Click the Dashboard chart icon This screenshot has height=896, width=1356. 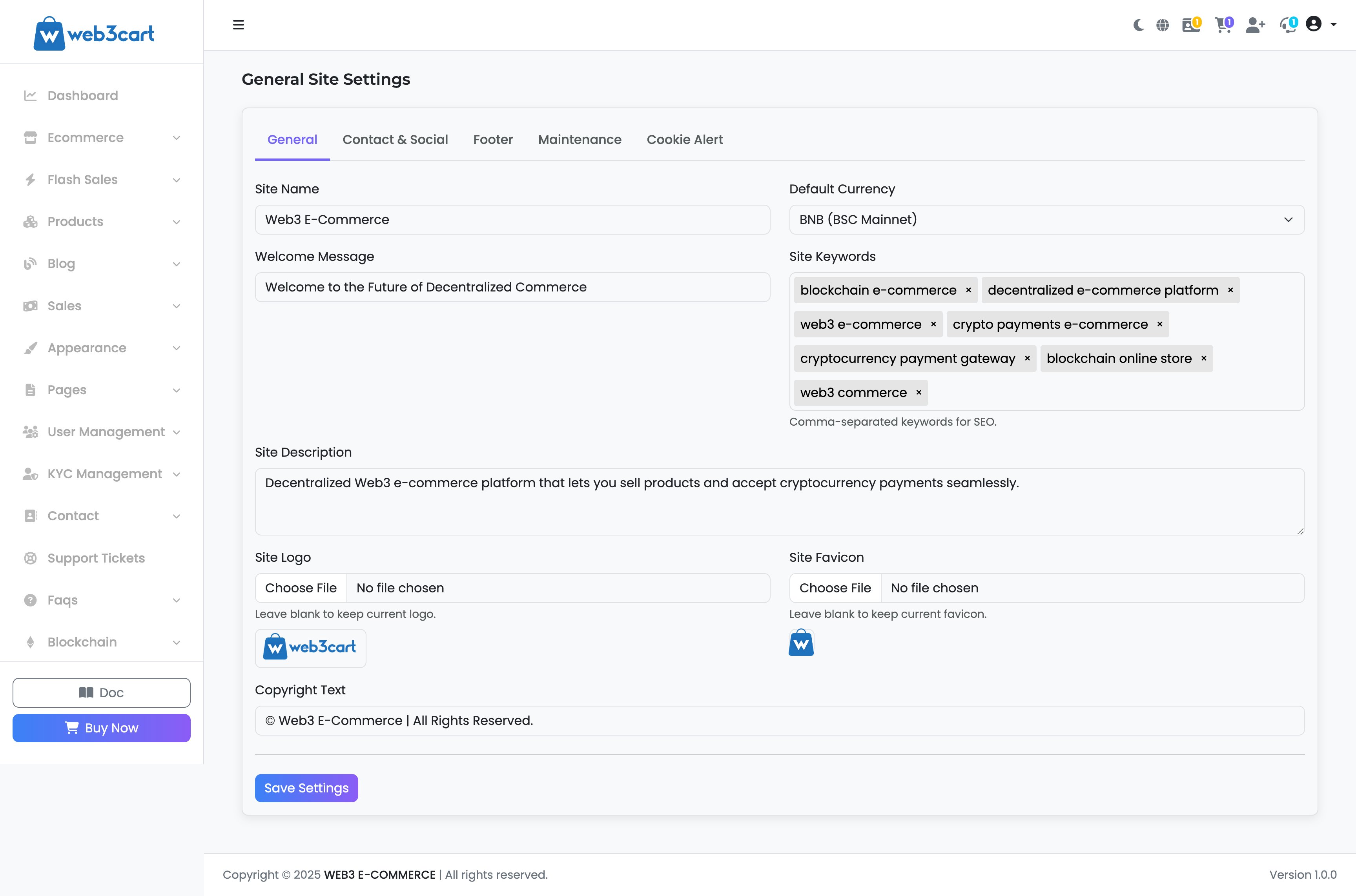click(x=30, y=95)
